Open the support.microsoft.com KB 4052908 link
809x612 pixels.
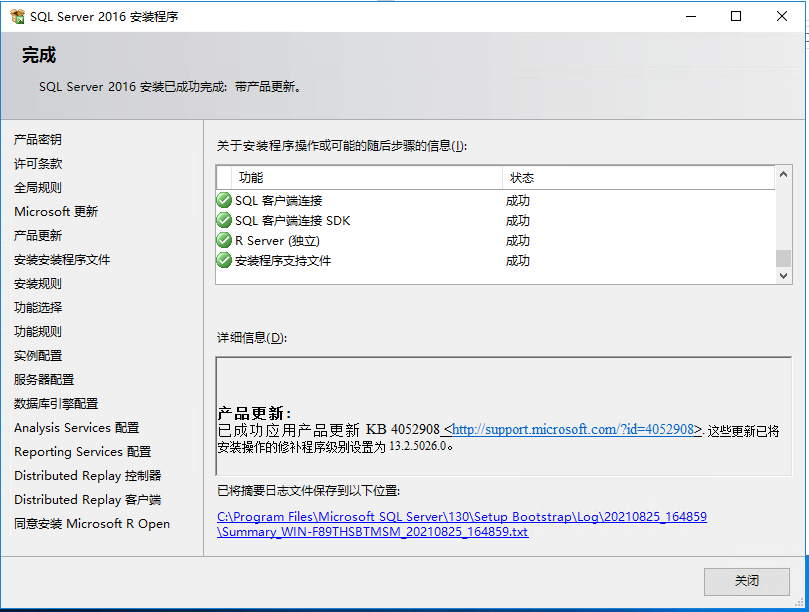coord(572,429)
